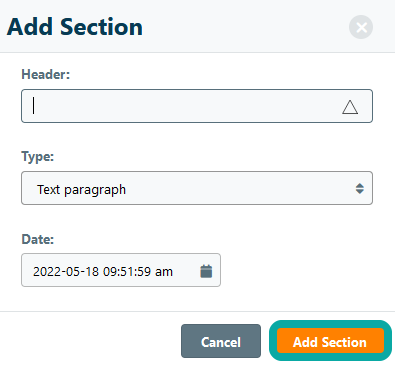Open the Type dropdown showing Text paragraph

pyautogui.click(x=197, y=188)
